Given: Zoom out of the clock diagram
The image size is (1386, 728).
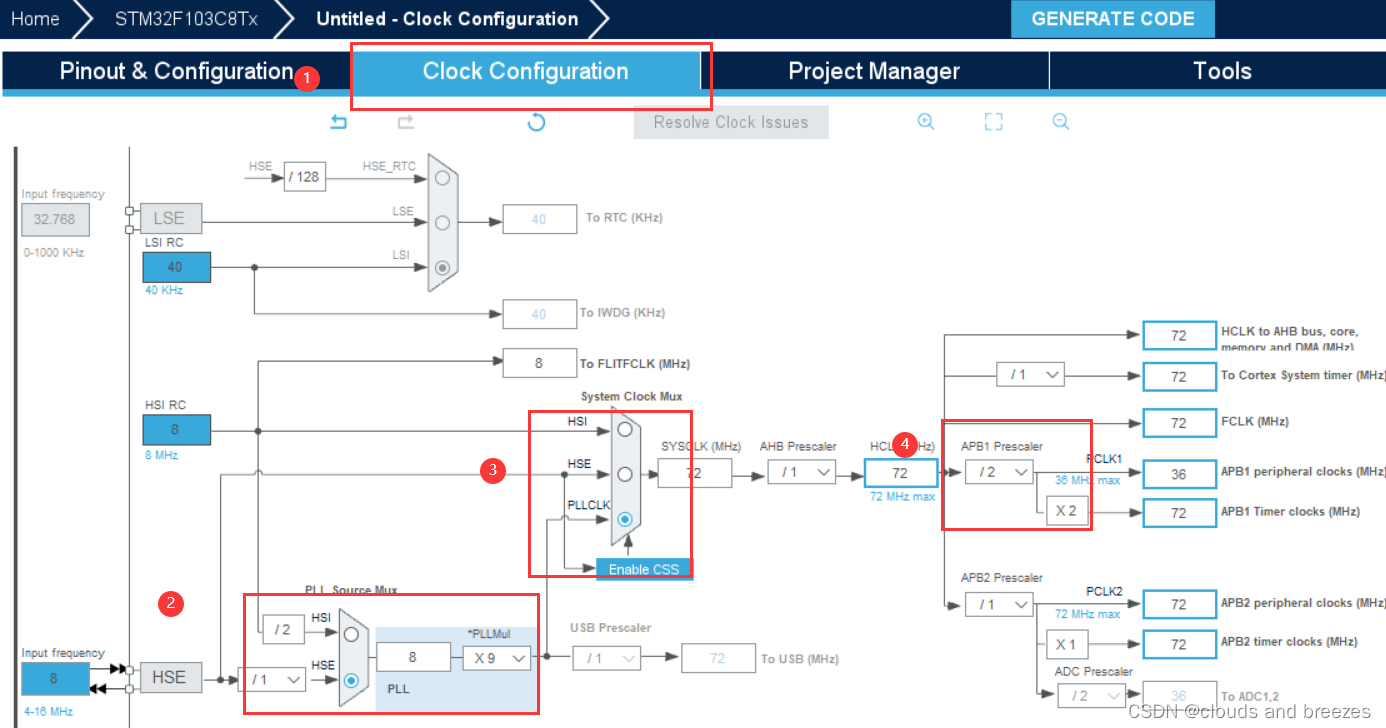Looking at the screenshot, I should (1061, 122).
